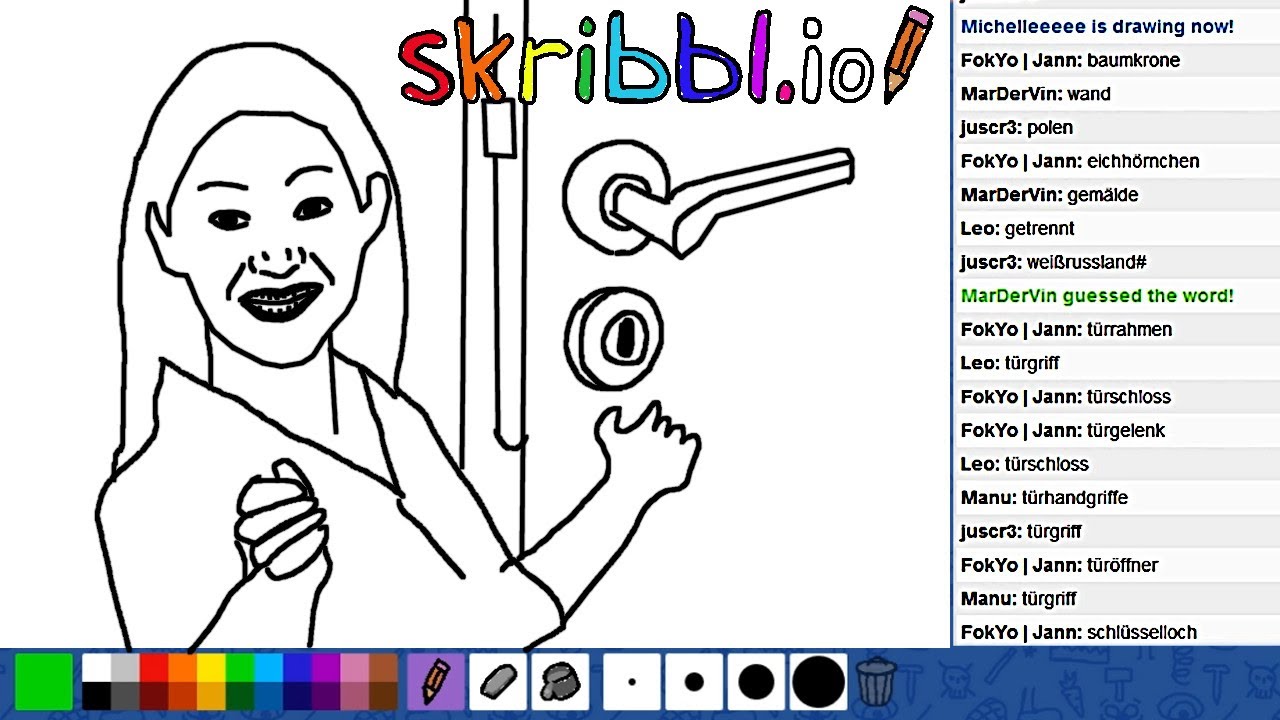Image resolution: width=1280 pixels, height=720 pixels.
Task: Pick the dark gray color swatch
Action: click(x=125, y=696)
